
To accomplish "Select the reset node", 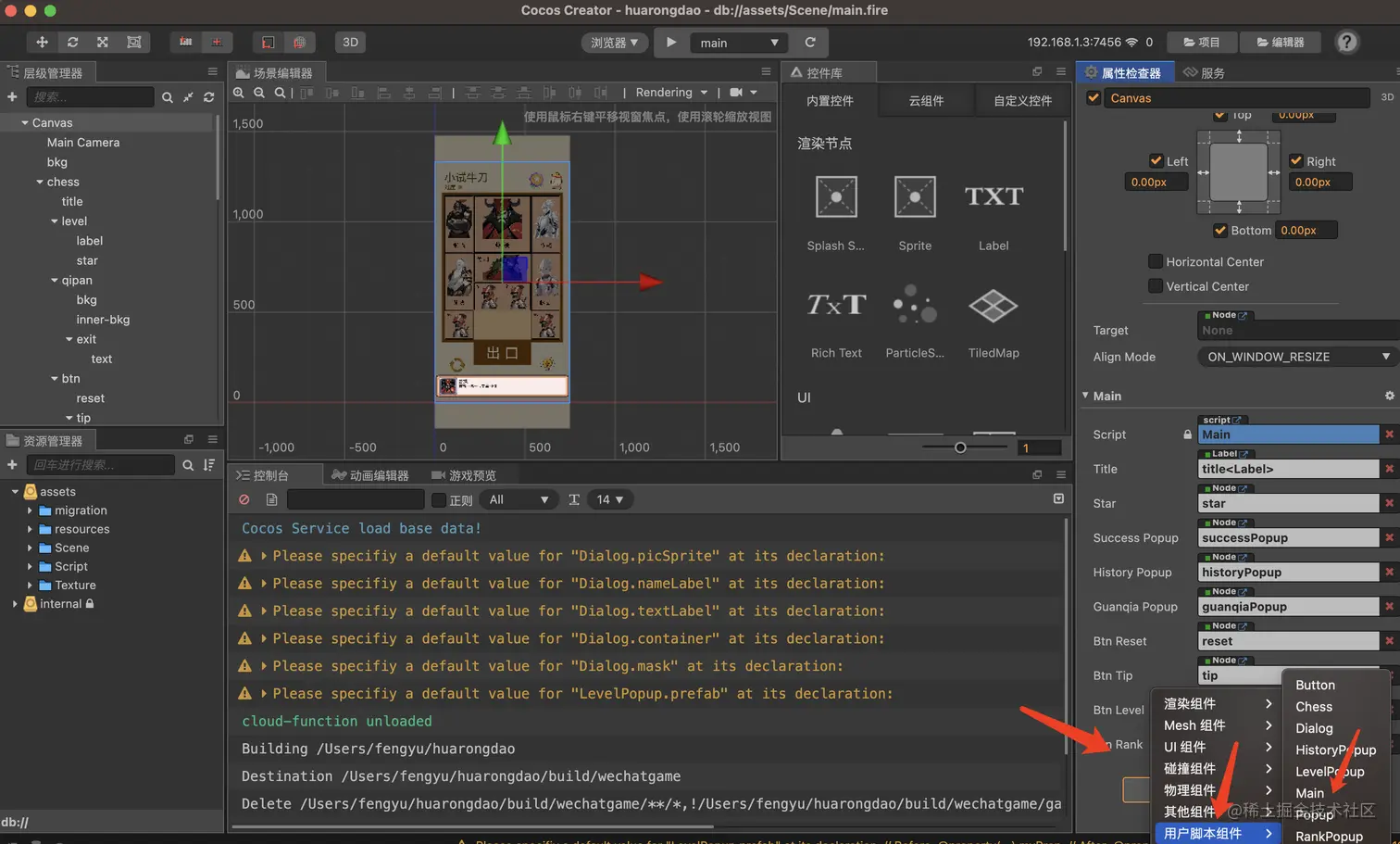I will 90,398.
